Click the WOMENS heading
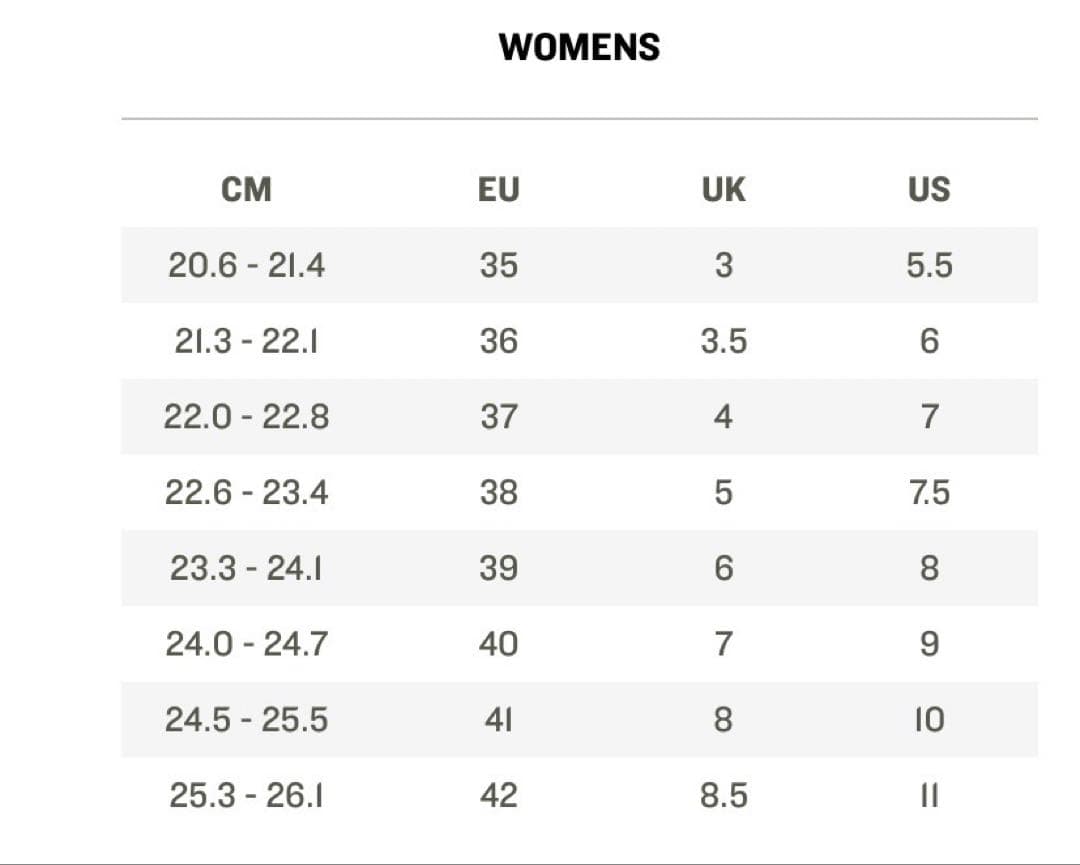 coord(579,47)
